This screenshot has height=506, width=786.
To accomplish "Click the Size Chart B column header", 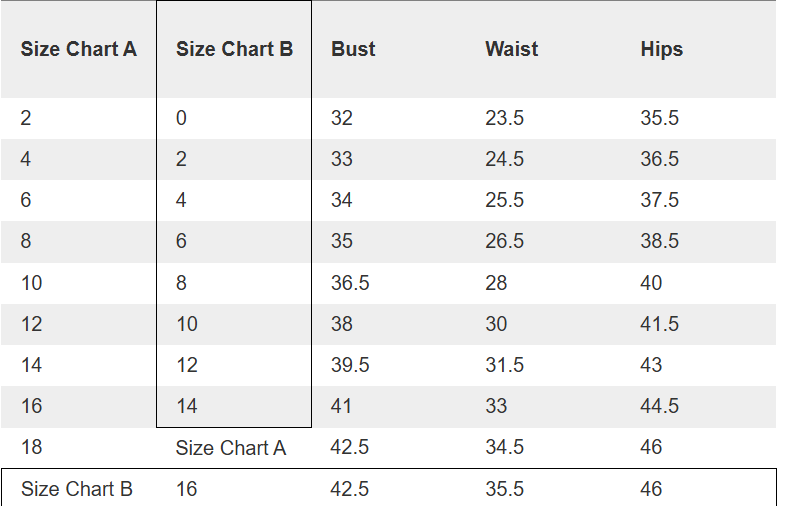I will coord(234,49).
